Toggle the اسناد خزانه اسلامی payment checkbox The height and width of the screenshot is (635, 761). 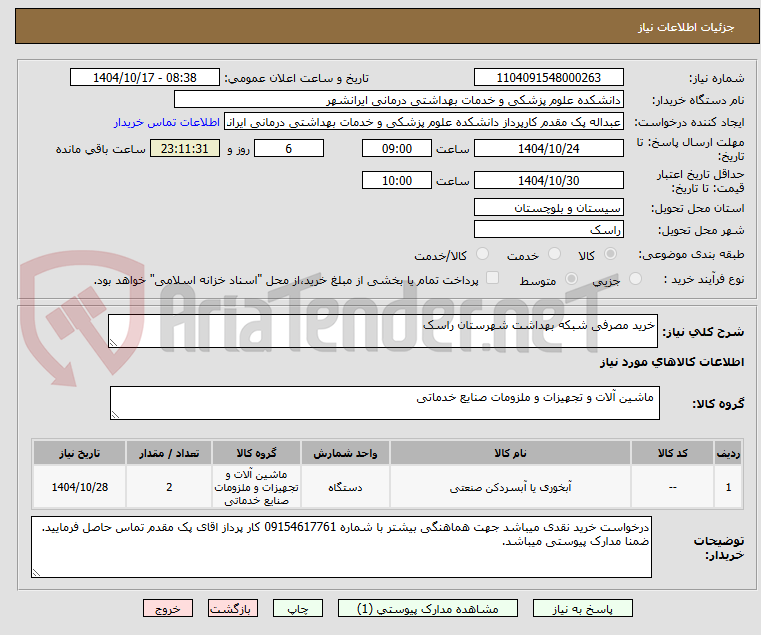(492, 278)
